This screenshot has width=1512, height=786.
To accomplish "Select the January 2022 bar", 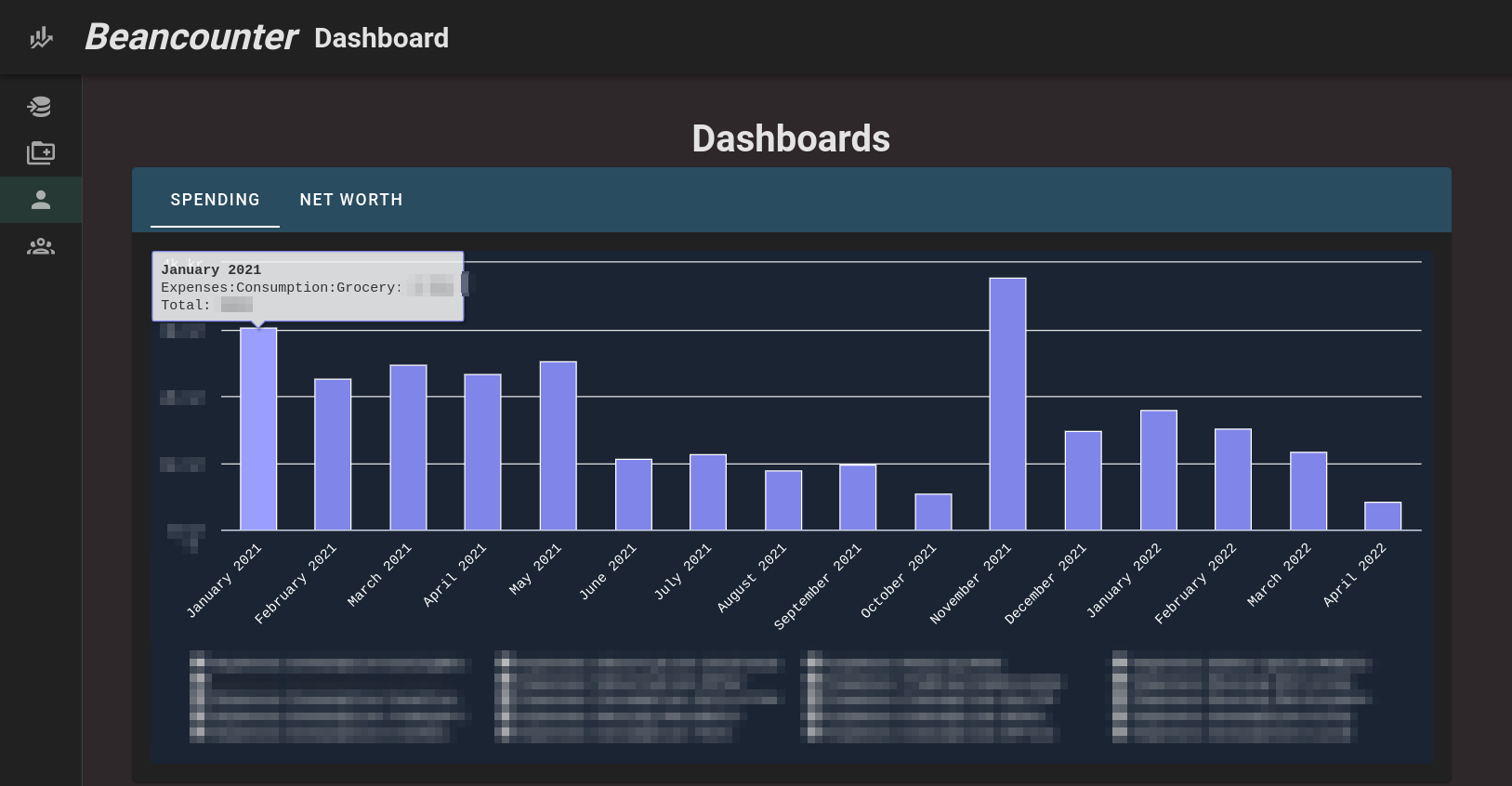I will [x=1159, y=470].
